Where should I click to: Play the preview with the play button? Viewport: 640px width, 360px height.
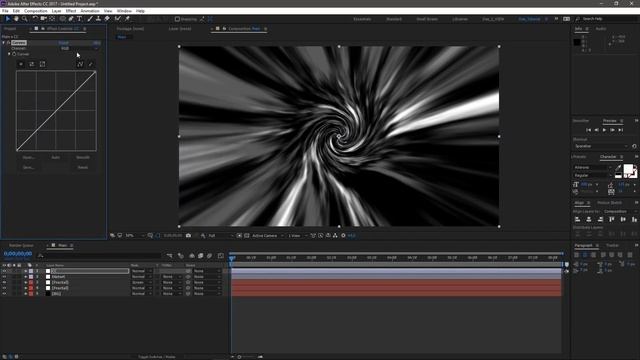[x=604, y=130]
